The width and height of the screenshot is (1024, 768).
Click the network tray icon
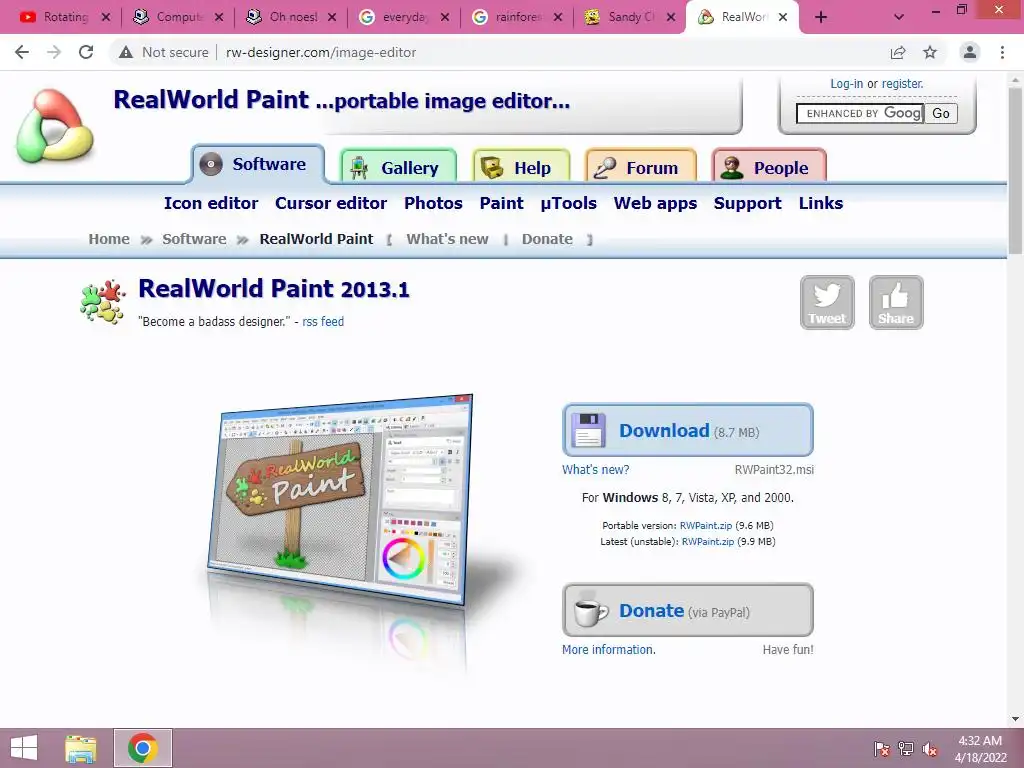[x=906, y=749]
